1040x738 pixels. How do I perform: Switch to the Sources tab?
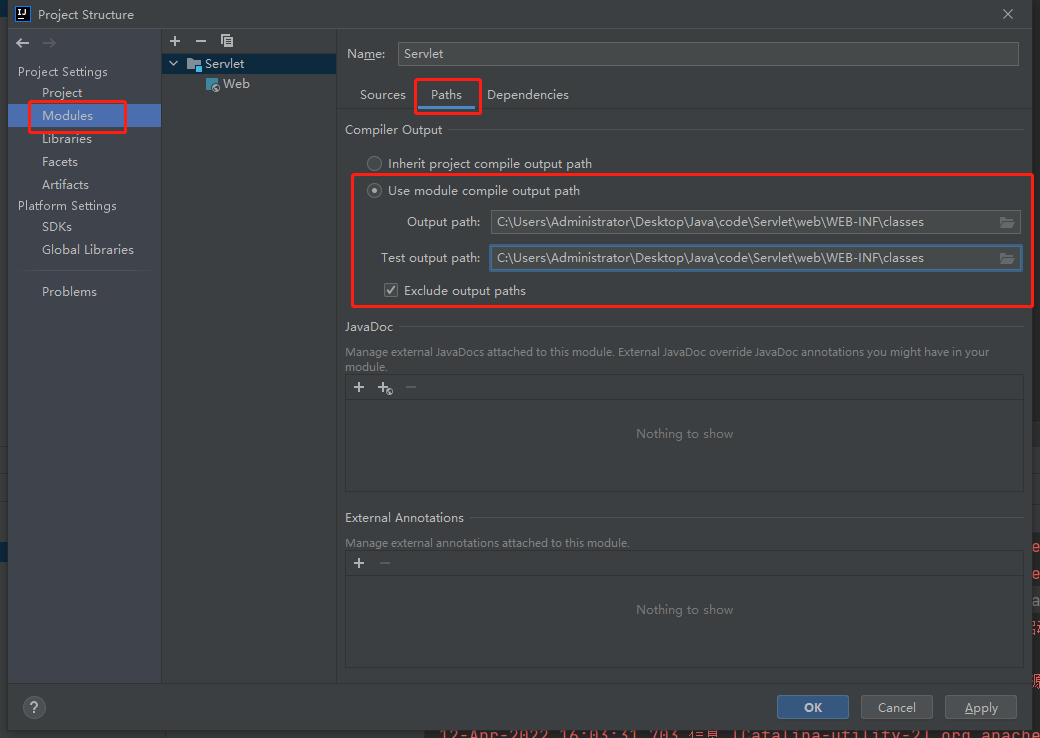383,95
